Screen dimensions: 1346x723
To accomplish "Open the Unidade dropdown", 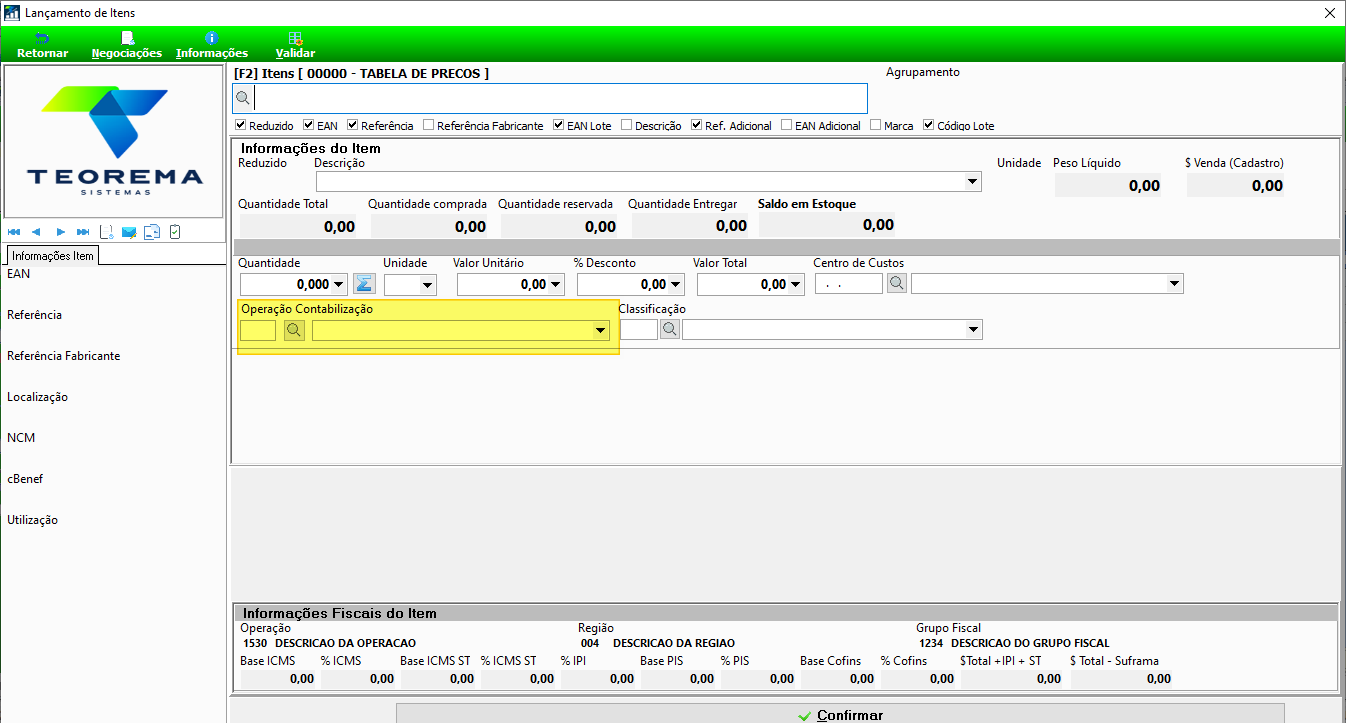I will click(x=410, y=284).
